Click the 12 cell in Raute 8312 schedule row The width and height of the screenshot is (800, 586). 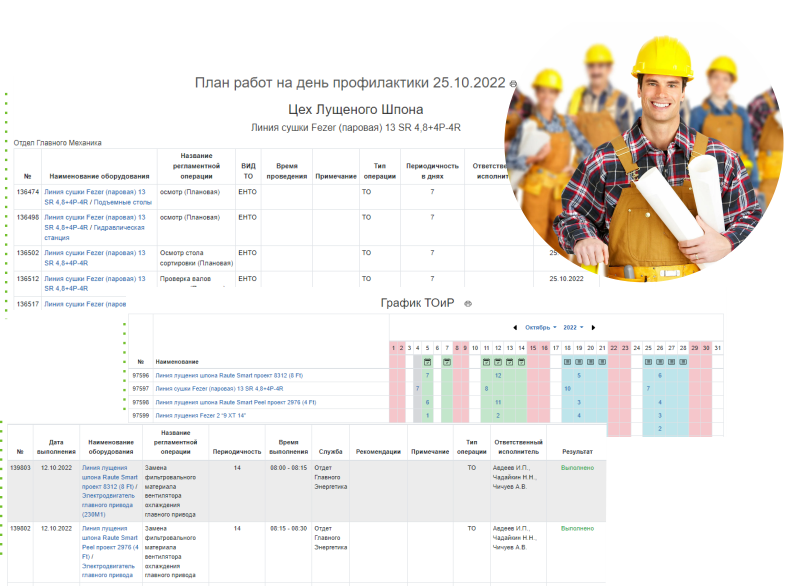click(497, 375)
